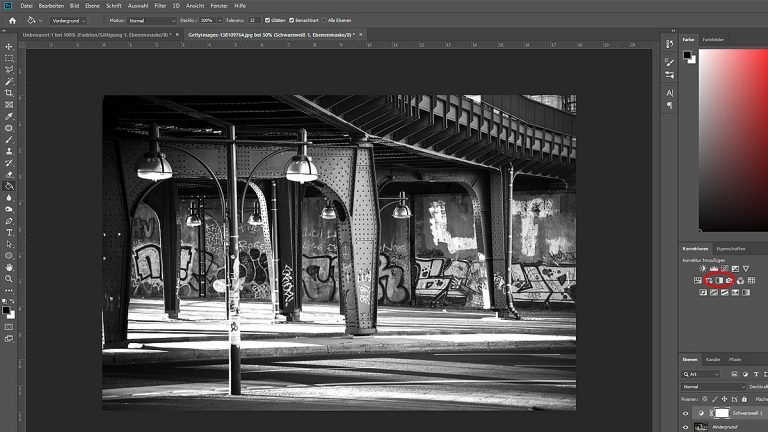The image size is (768, 432).
Task: Click the Toleranz input field
Action: point(252,19)
